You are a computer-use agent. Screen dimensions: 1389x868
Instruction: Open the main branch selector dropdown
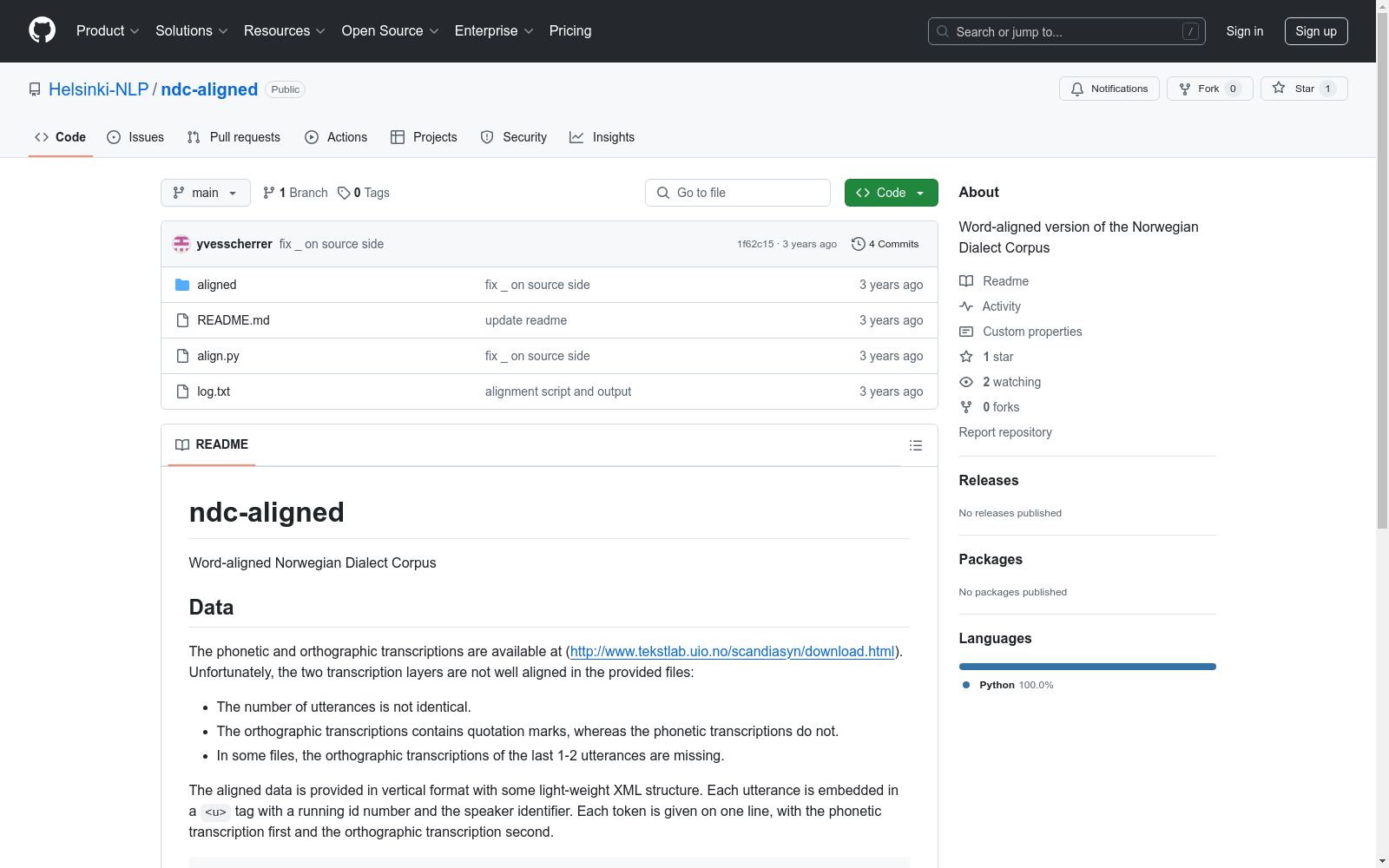(x=206, y=193)
